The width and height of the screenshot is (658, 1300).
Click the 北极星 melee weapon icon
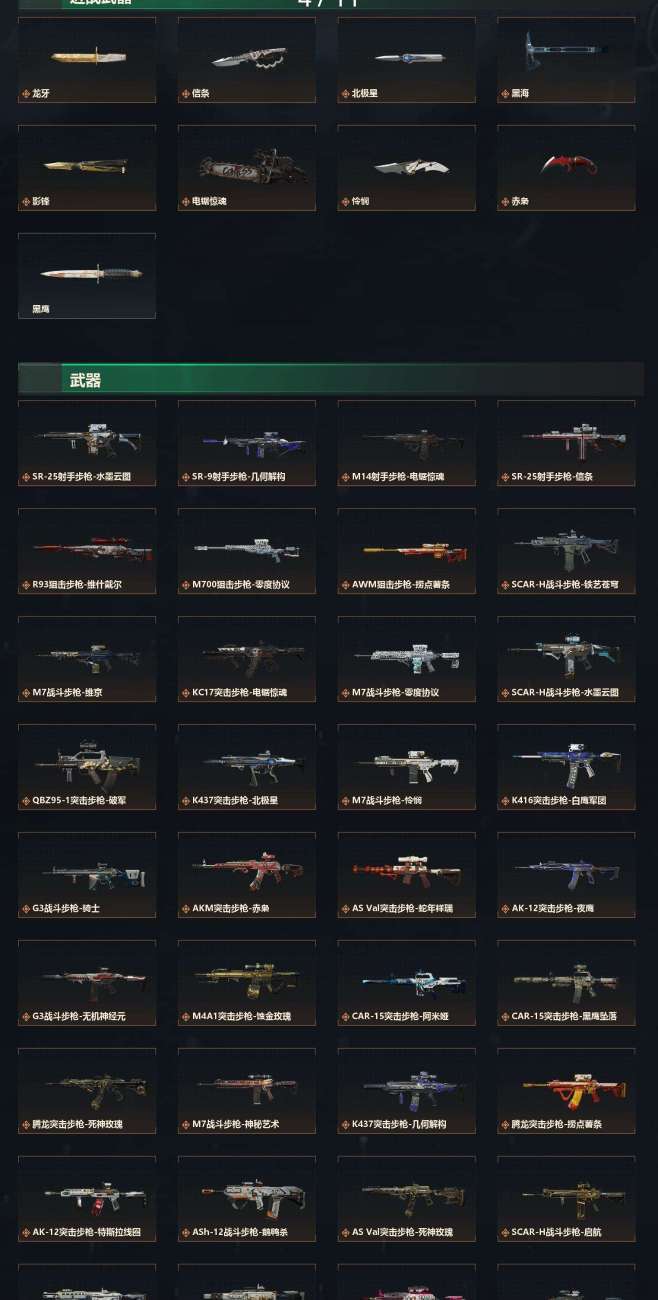(x=406, y=60)
